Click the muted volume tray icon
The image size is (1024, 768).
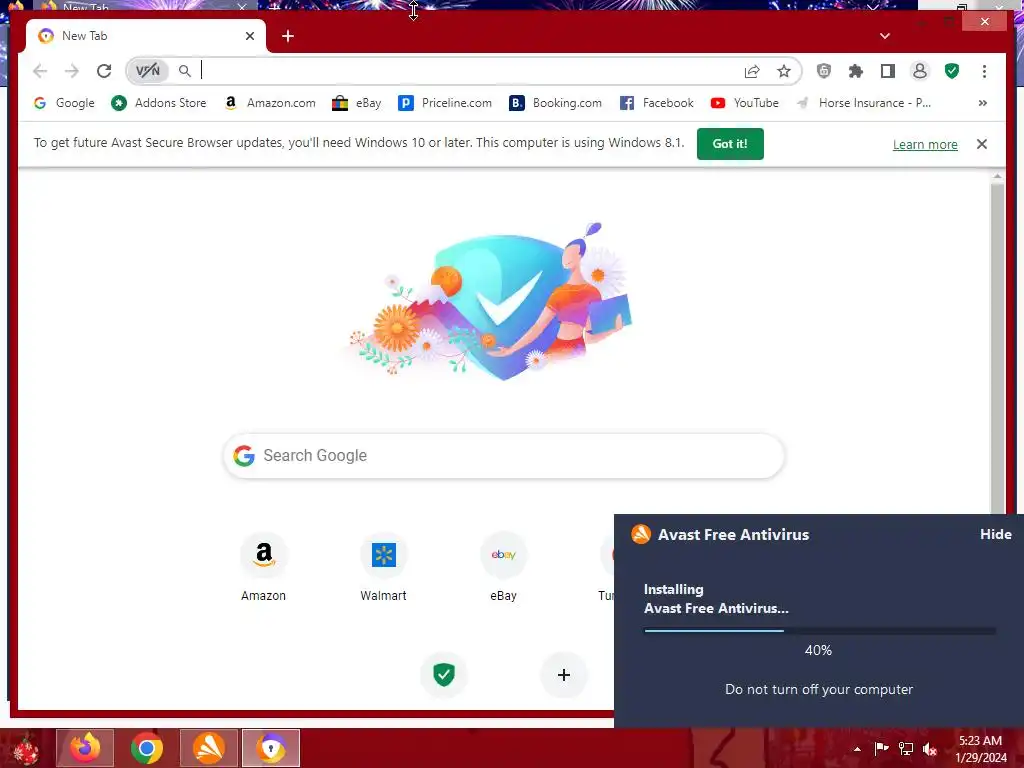click(930, 749)
